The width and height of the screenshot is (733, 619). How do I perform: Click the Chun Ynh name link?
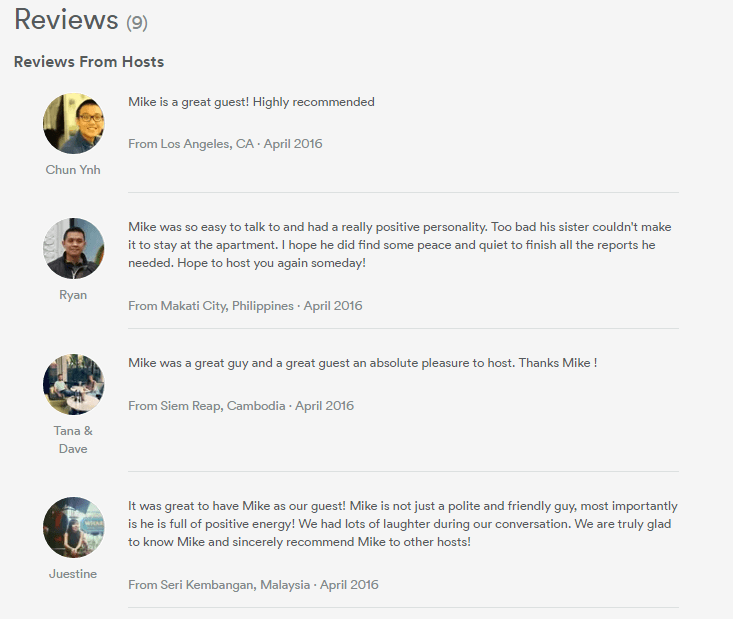click(x=73, y=170)
